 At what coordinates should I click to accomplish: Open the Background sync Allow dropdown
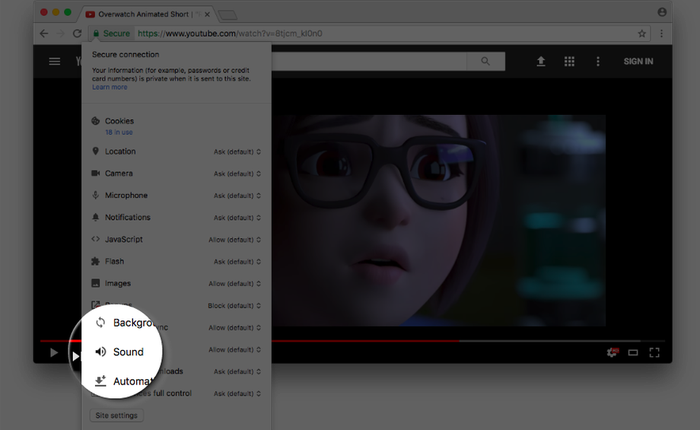234,328
